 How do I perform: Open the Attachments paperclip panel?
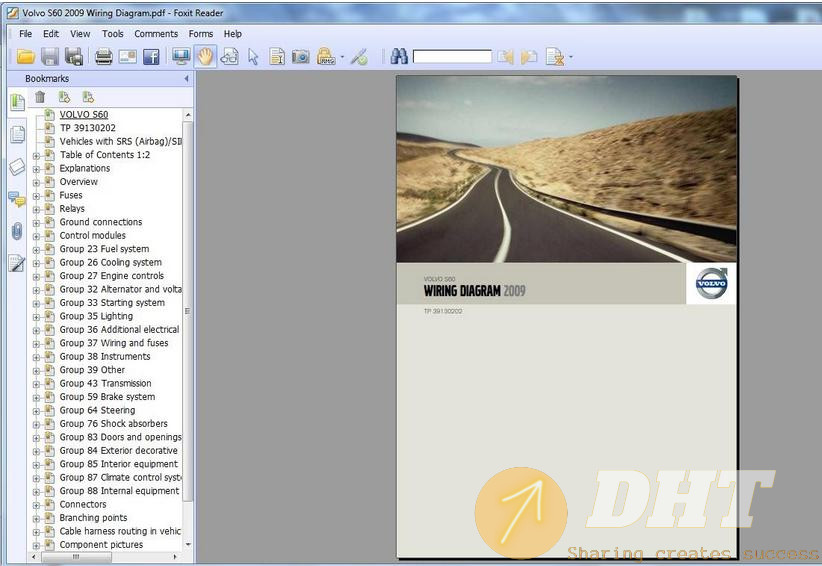(17, 231)
